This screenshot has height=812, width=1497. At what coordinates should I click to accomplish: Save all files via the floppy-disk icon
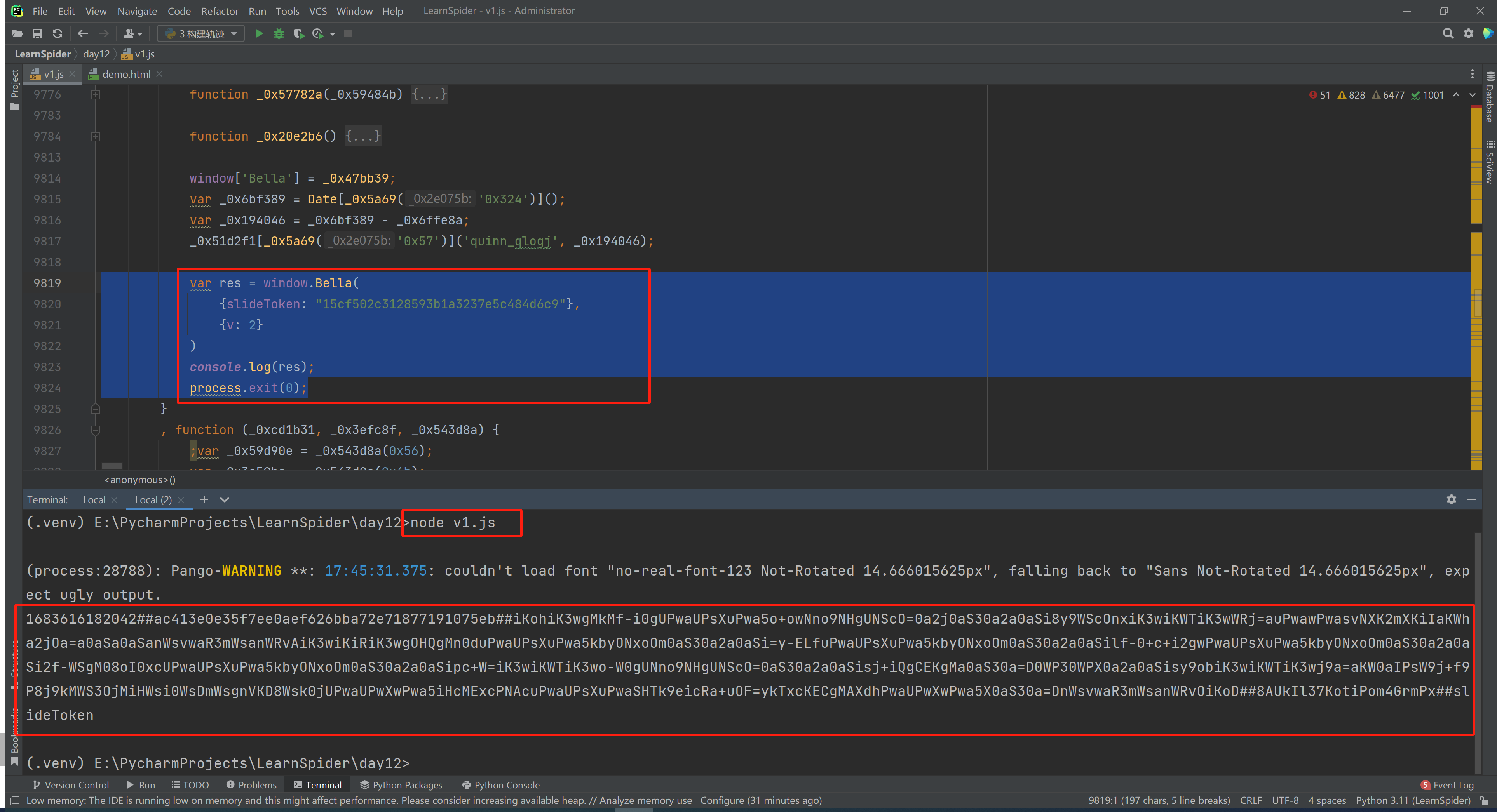(37, 34)
